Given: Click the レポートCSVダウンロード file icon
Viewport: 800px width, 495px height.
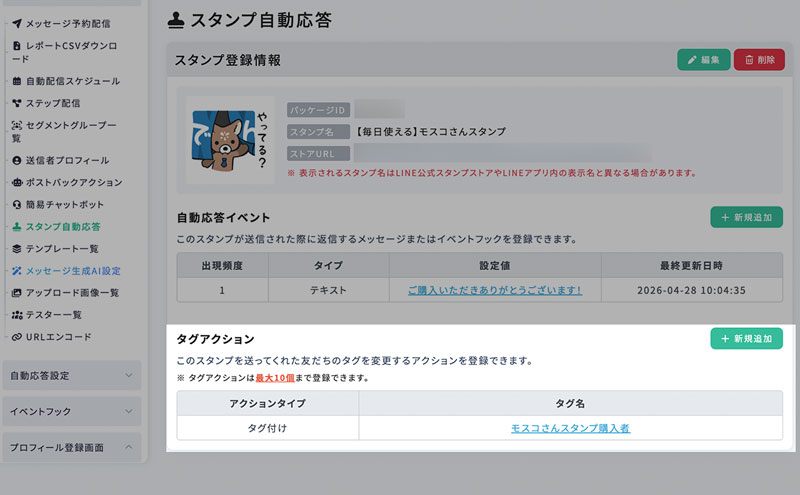Looking at the screenshot, I should click(x=17, y=45).
